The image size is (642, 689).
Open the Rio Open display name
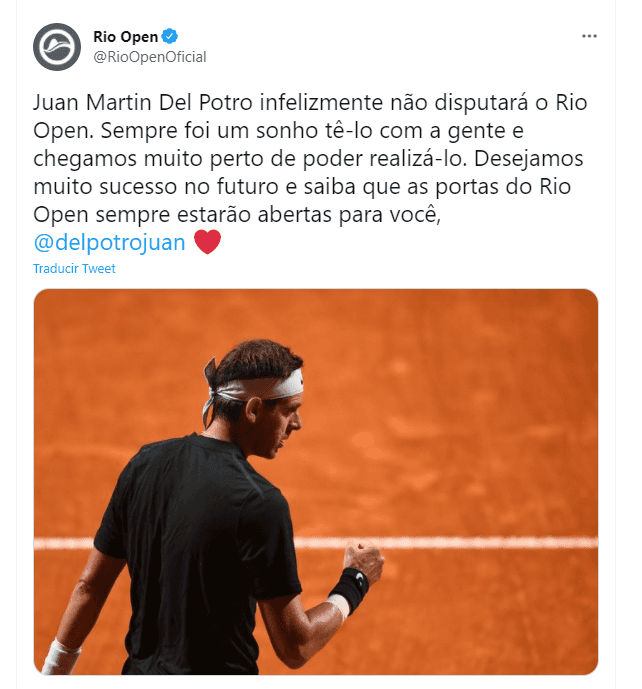[125, 37]
